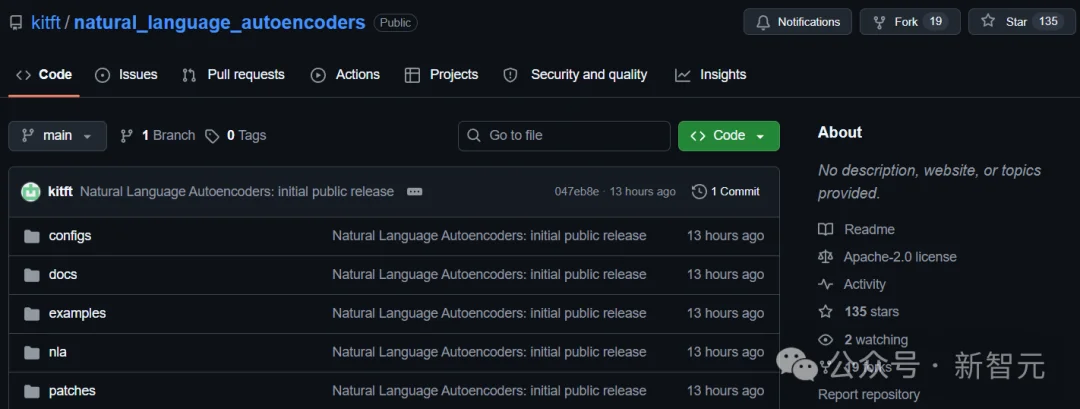
Task: Click the Go to file search field
Action: click(564, 136)
